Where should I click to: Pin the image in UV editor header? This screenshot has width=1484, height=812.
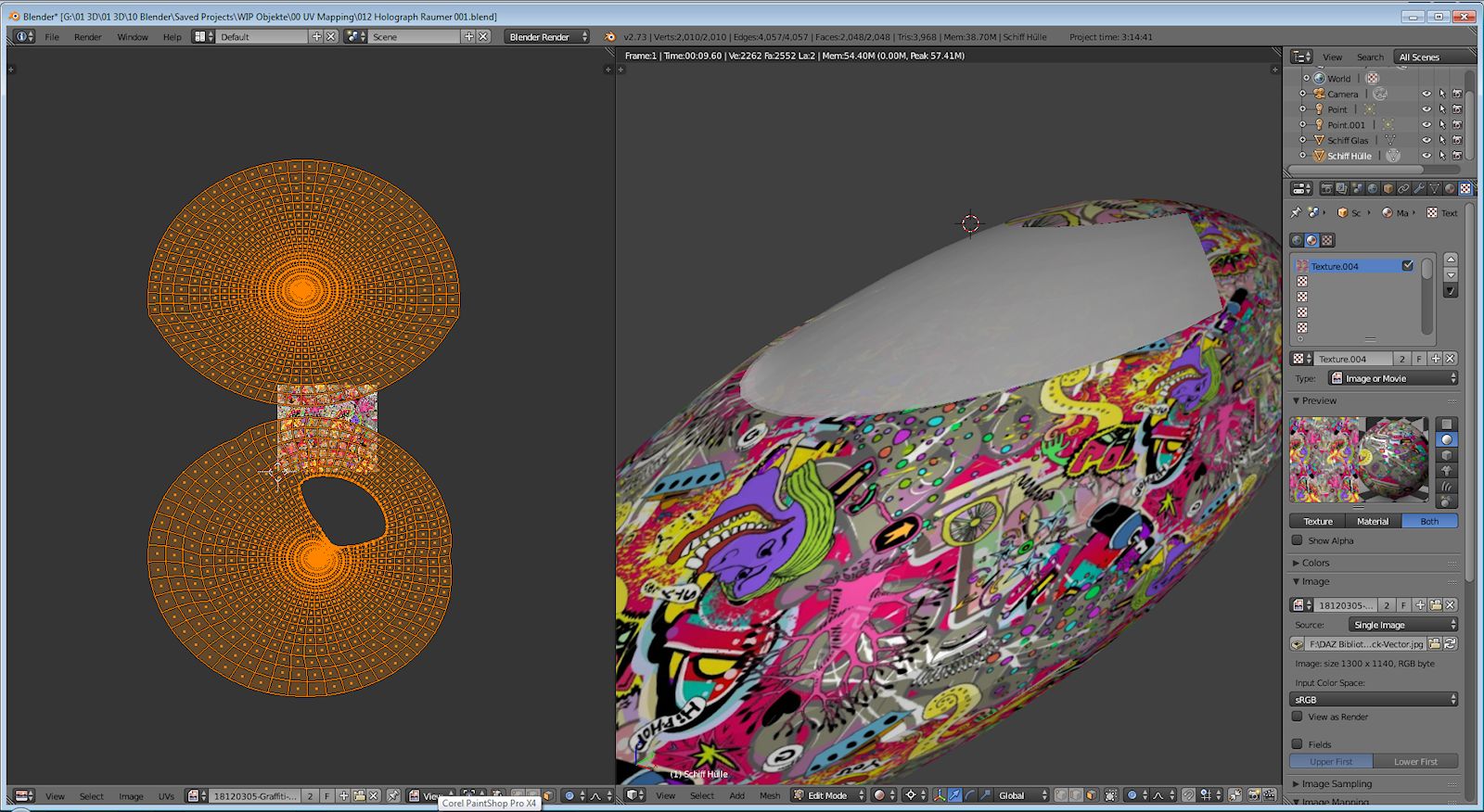[x=393, y=795]
